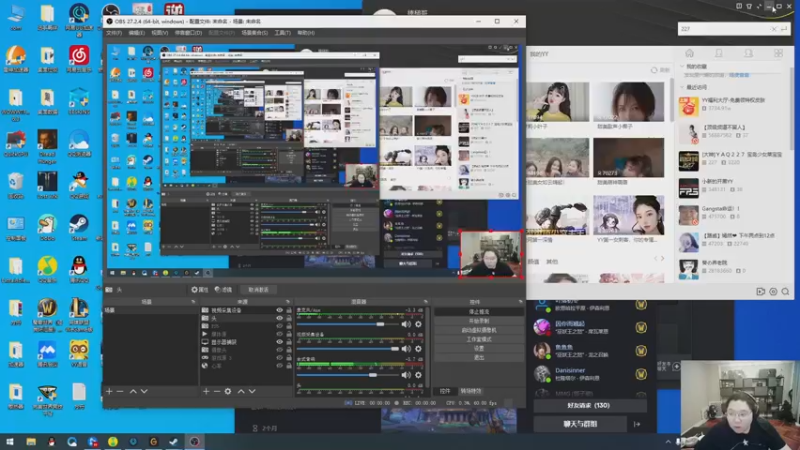Submit YY search with the enter arrow icon

(x=784, y=29)
